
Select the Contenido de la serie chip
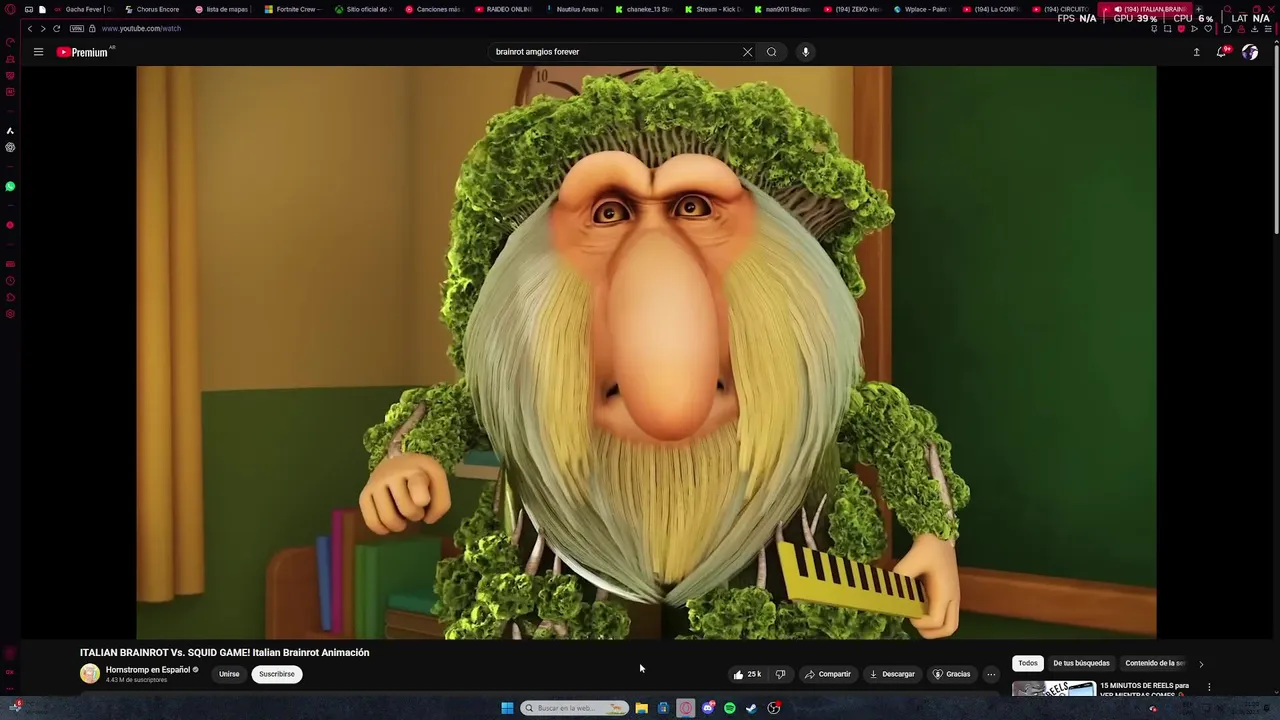click(x=1155, y=663)
